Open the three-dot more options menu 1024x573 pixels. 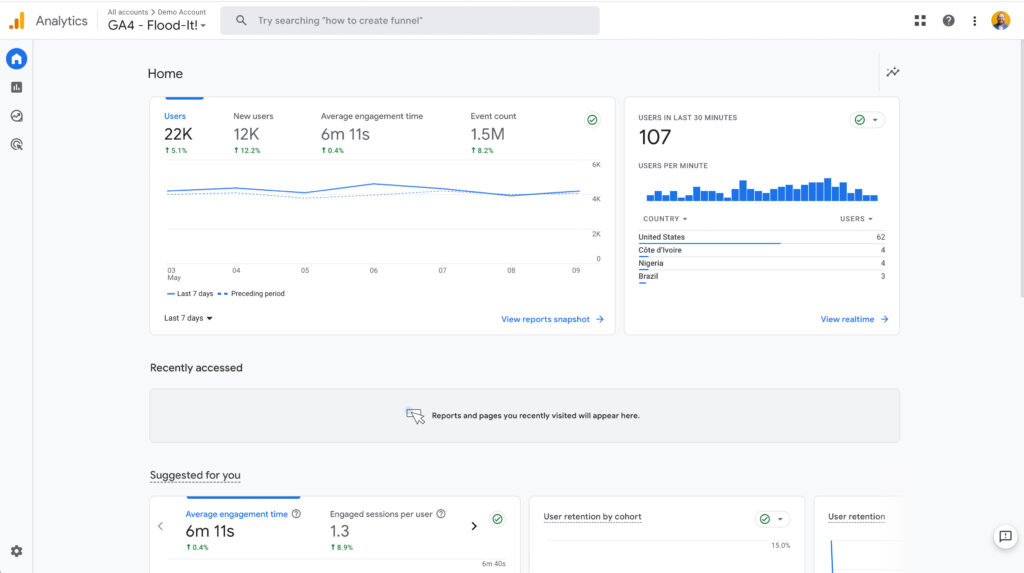(x=975, y=21)
